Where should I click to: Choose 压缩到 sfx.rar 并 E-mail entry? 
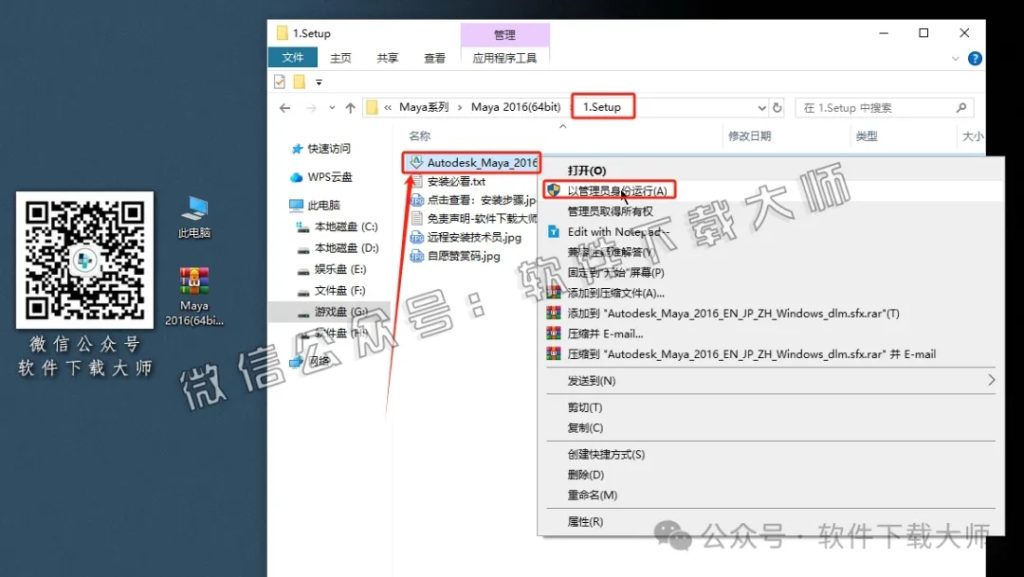752,354
